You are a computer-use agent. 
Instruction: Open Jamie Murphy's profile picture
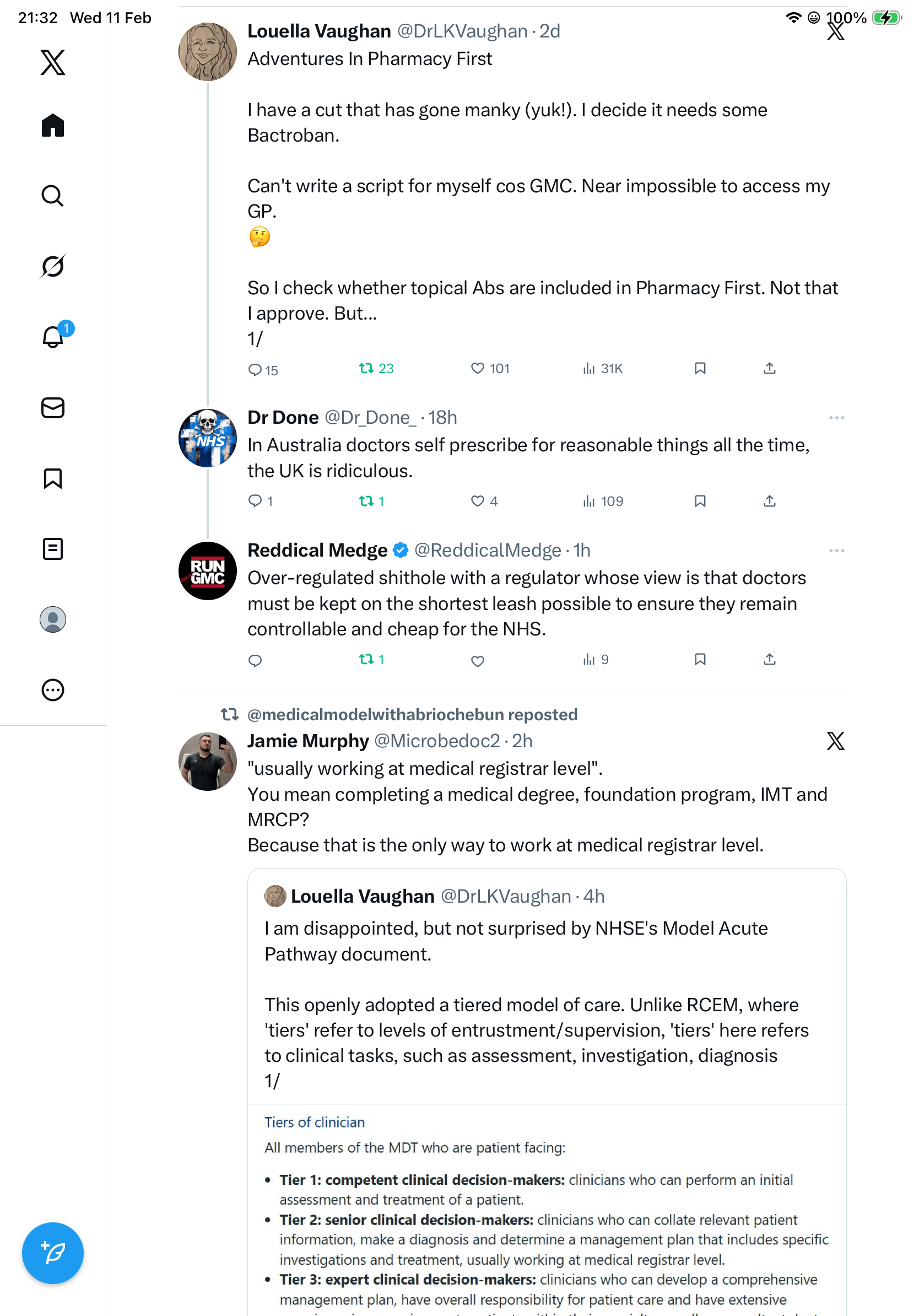207,761
